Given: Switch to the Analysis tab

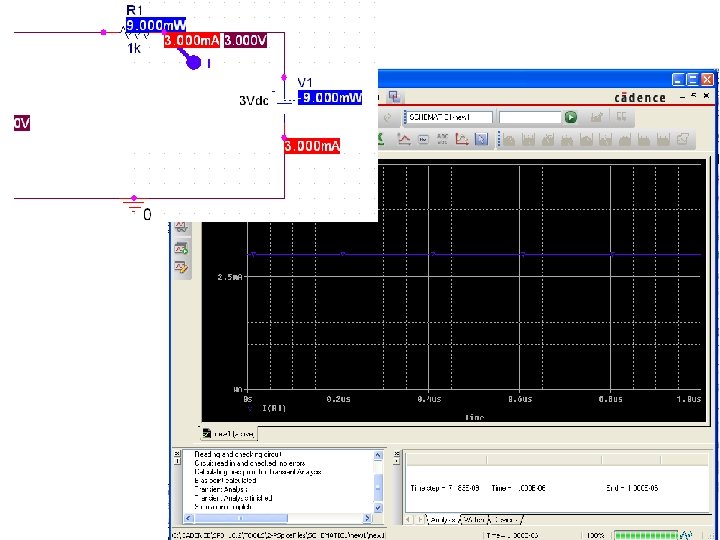Looking at the screenshot, I should click(443, 520).
